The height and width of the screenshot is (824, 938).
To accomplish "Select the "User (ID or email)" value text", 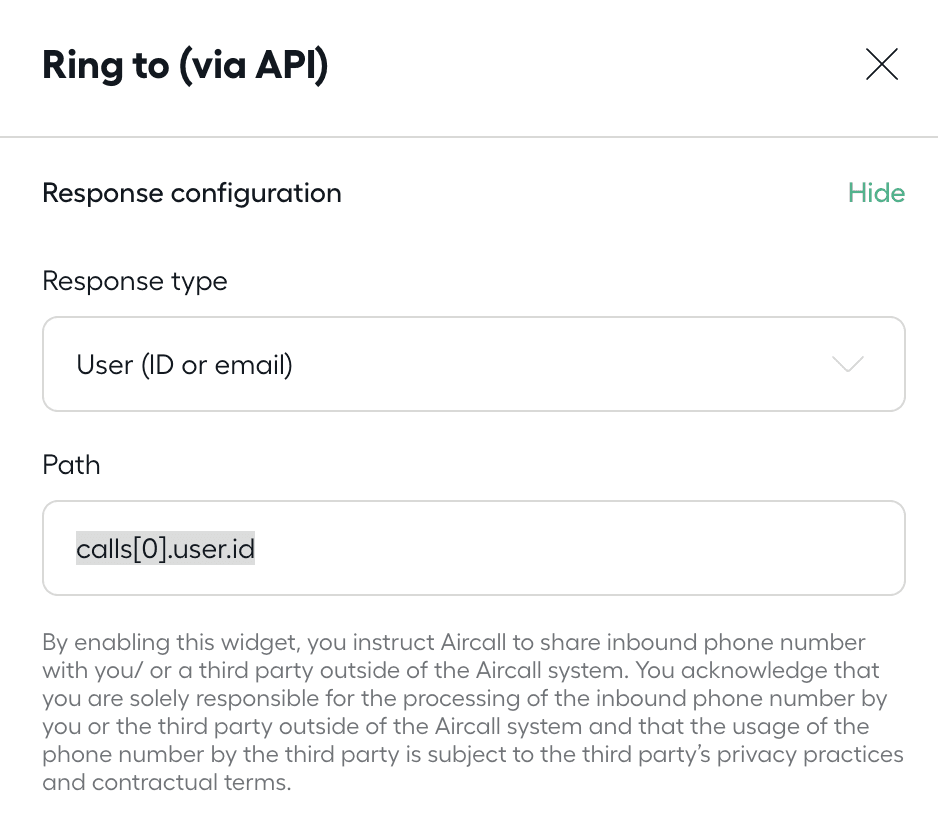I will tap(184, 365).
